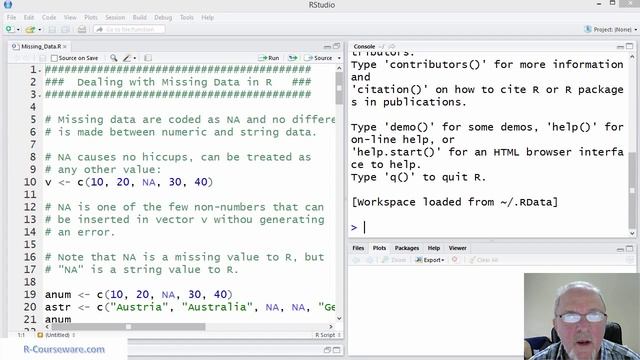Click the console vertical scrollbar thumb

tap(632, 190)
